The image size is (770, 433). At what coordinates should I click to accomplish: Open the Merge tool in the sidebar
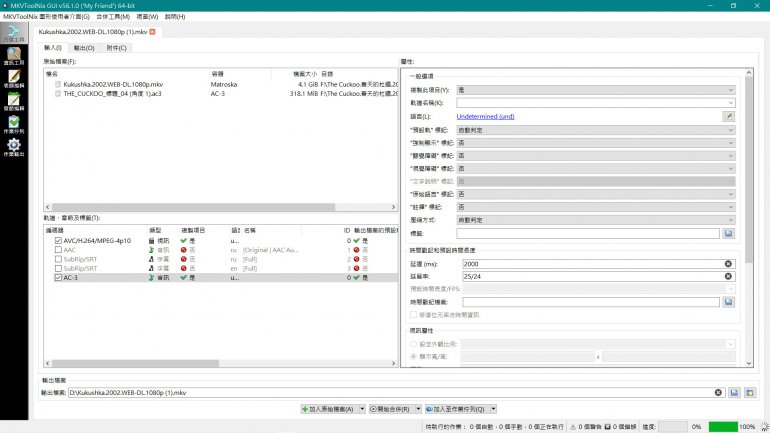point(14,33)
